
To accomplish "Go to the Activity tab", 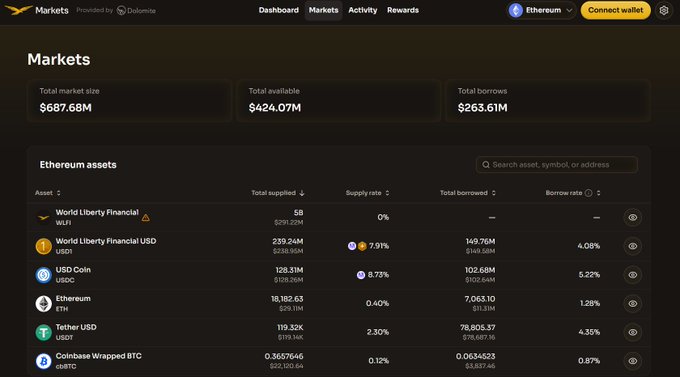I will pyautogui.click(x=363, y=10).
